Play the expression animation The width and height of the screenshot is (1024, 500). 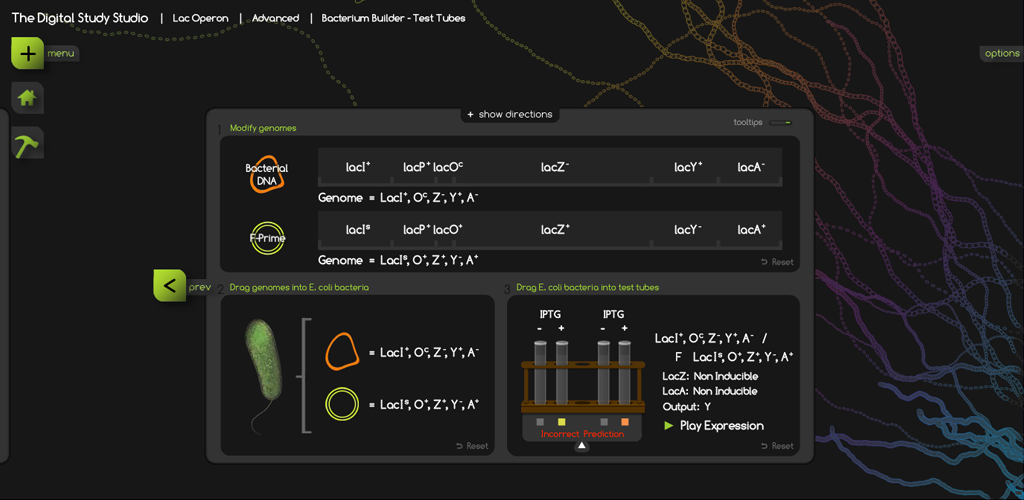[713, 426]
